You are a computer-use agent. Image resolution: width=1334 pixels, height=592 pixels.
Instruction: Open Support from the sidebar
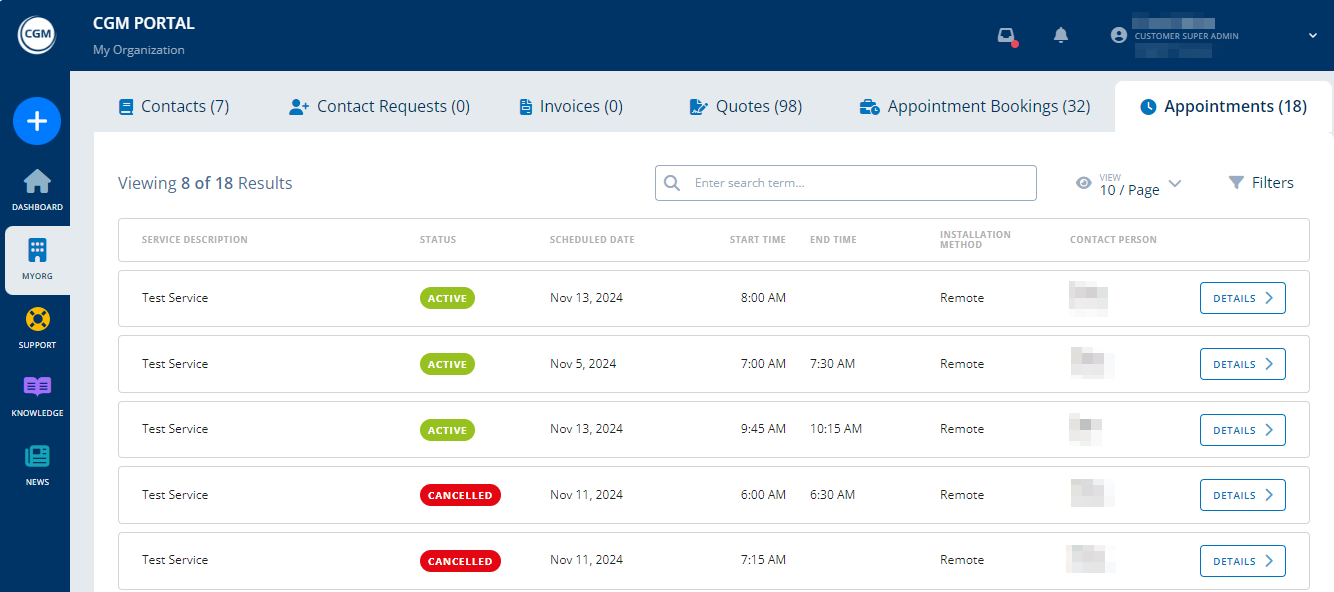(x=37, y=325)
